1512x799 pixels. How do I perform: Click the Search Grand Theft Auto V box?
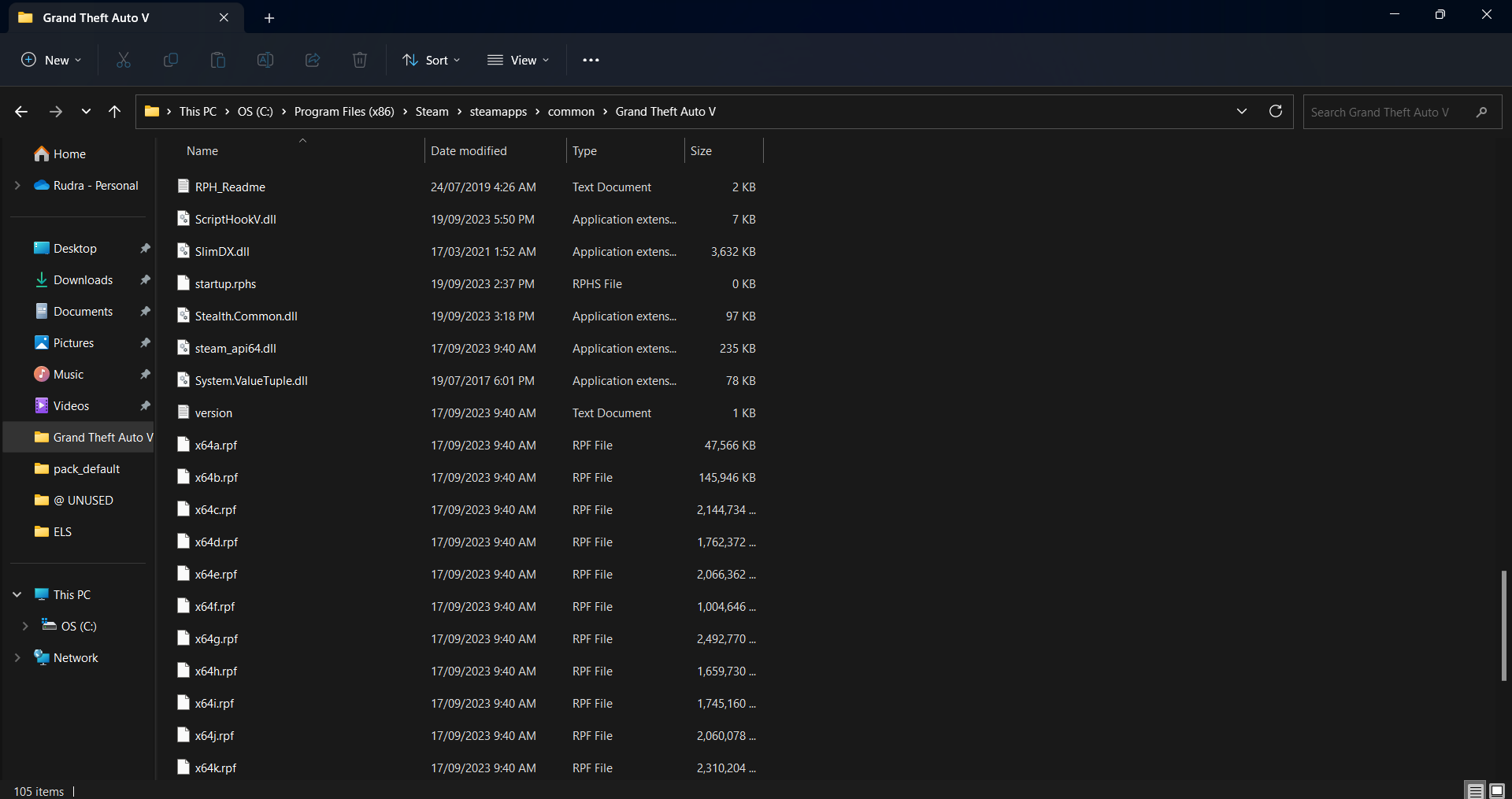pyautogui.click(x=1390, y=112)
